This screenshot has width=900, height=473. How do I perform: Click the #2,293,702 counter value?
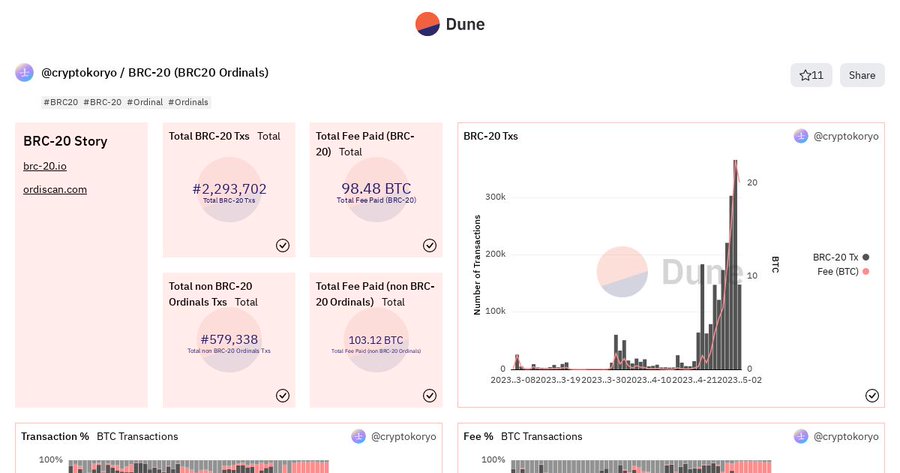point(230,189)
